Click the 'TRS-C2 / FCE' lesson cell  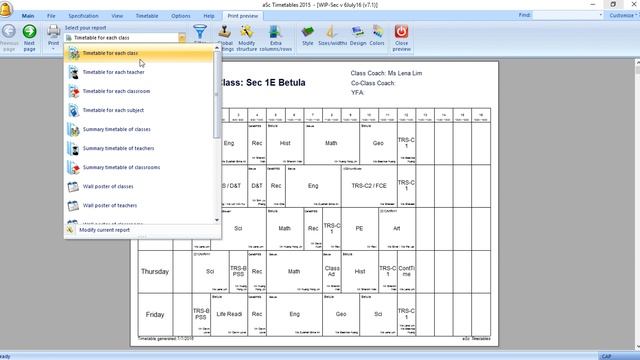click(369, 186)
